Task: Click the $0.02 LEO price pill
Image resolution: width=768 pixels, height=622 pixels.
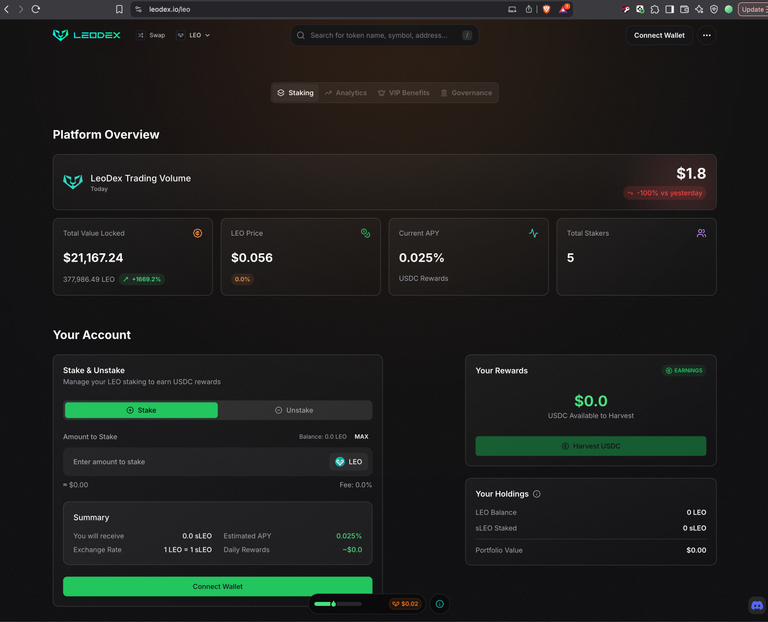Action: point(405,604)
